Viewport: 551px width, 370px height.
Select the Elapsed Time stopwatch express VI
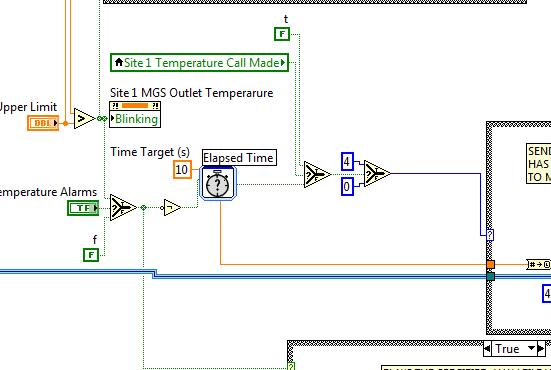point(218,183)
